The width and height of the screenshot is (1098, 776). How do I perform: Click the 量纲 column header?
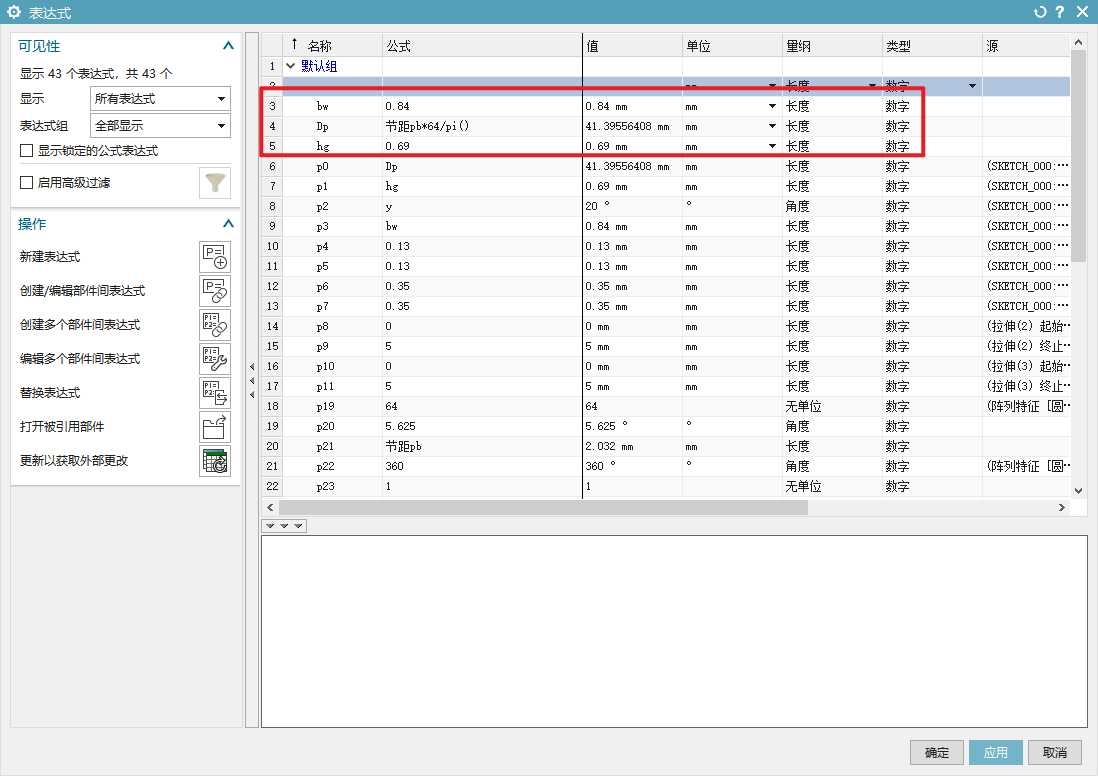(832, 46)
